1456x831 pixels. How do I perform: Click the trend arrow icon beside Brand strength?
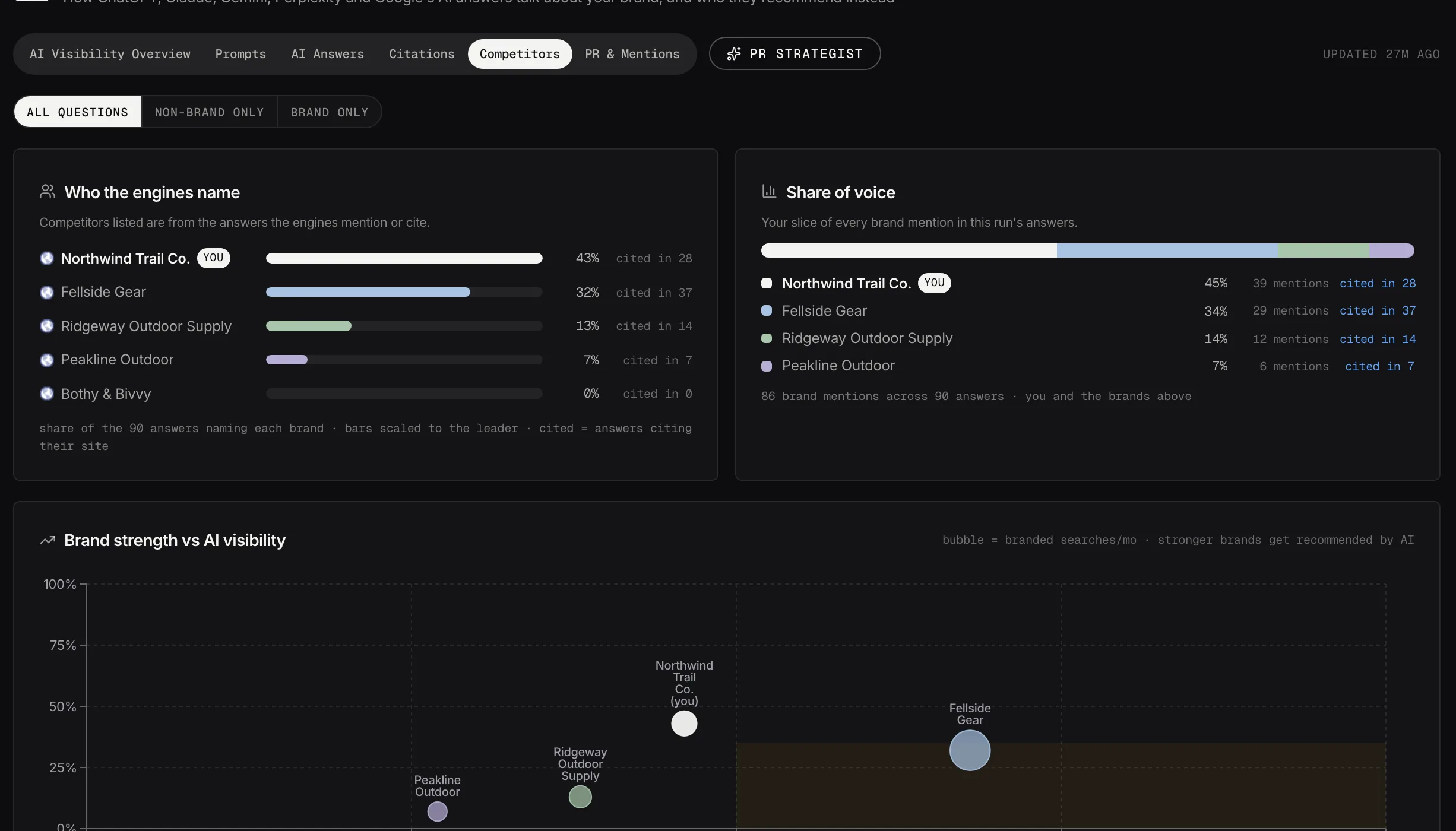pyautogui.click(x=48, y=540)
